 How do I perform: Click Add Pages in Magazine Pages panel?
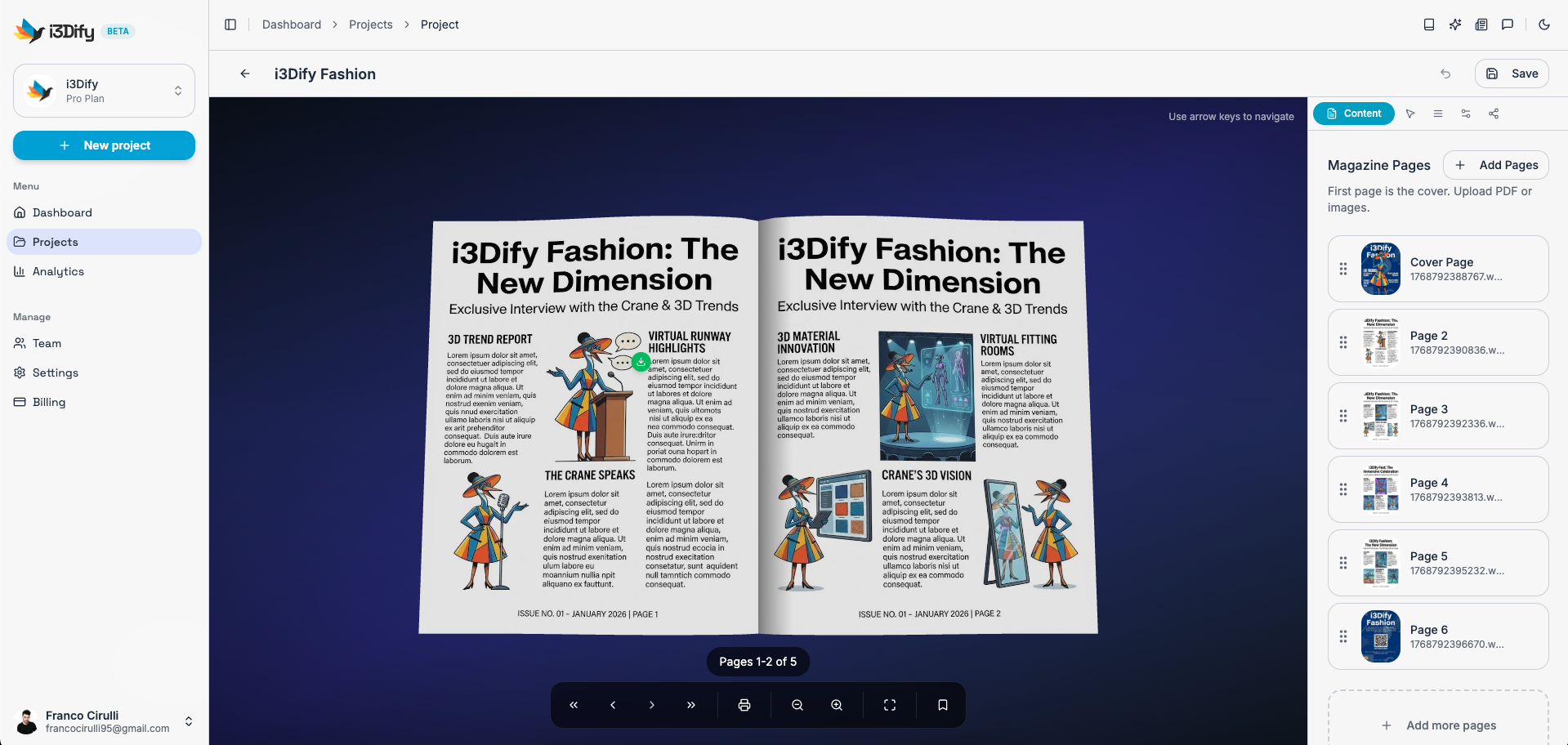[x=1495, y=165]
